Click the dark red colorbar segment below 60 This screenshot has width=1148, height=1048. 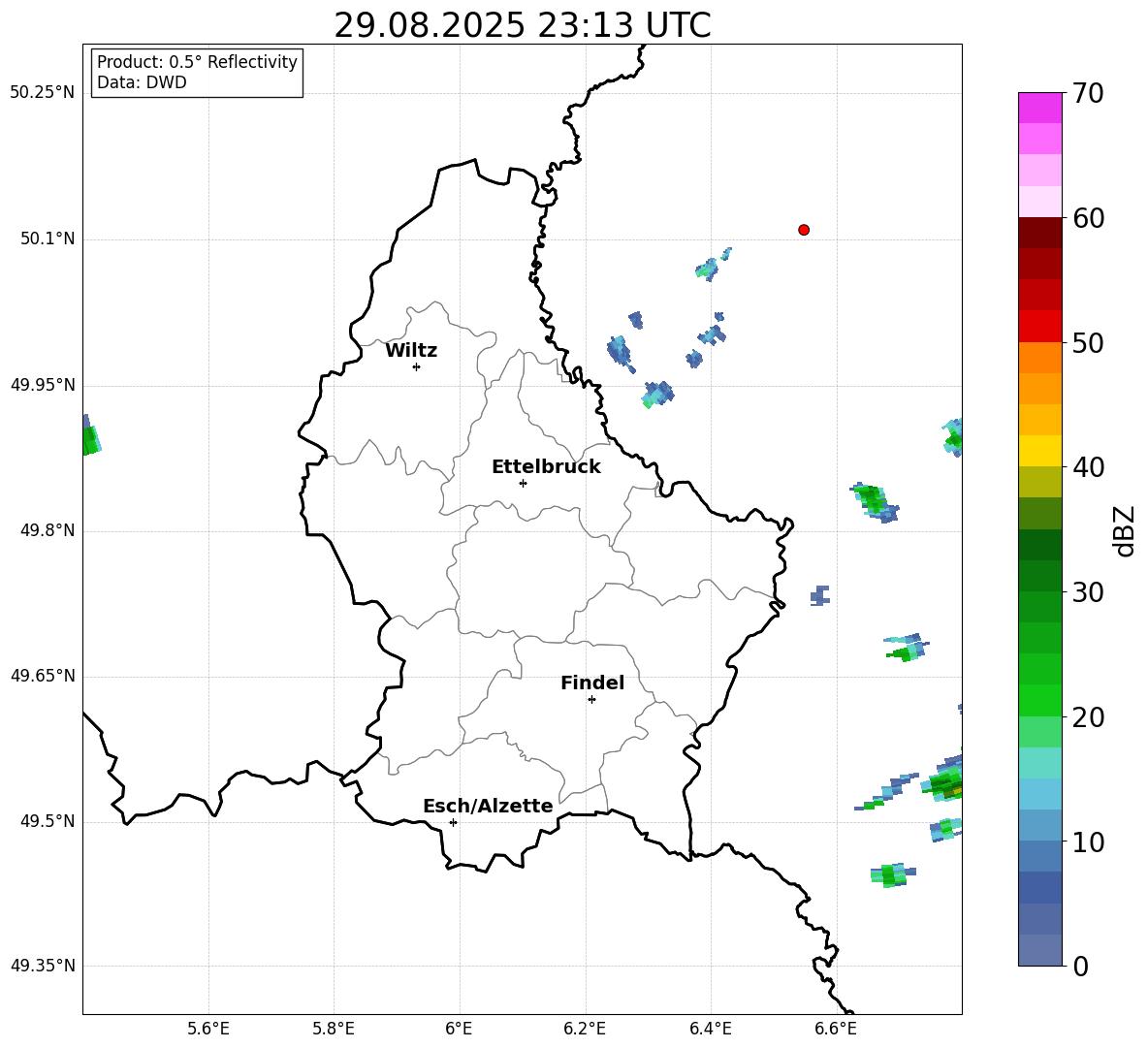tap(1039, 233)
